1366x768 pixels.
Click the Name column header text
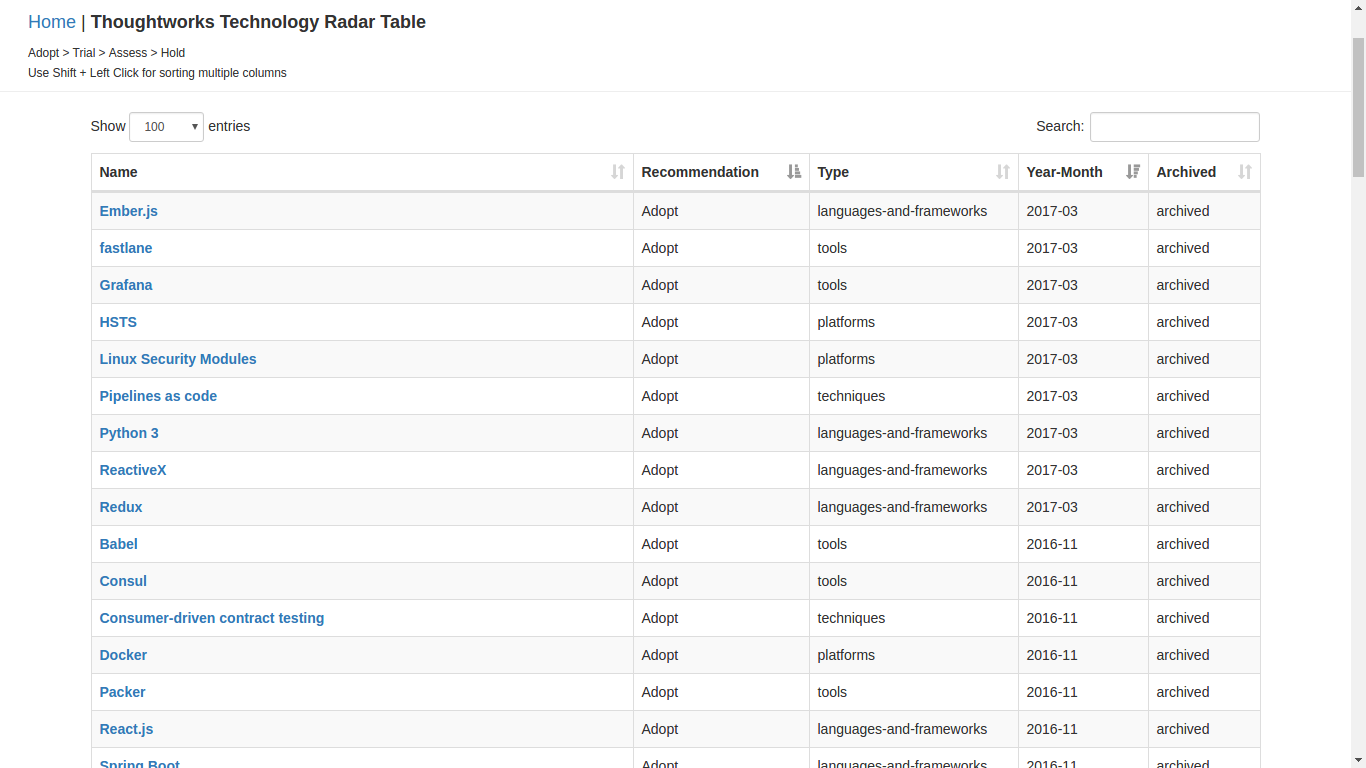(x=119, y=172)
